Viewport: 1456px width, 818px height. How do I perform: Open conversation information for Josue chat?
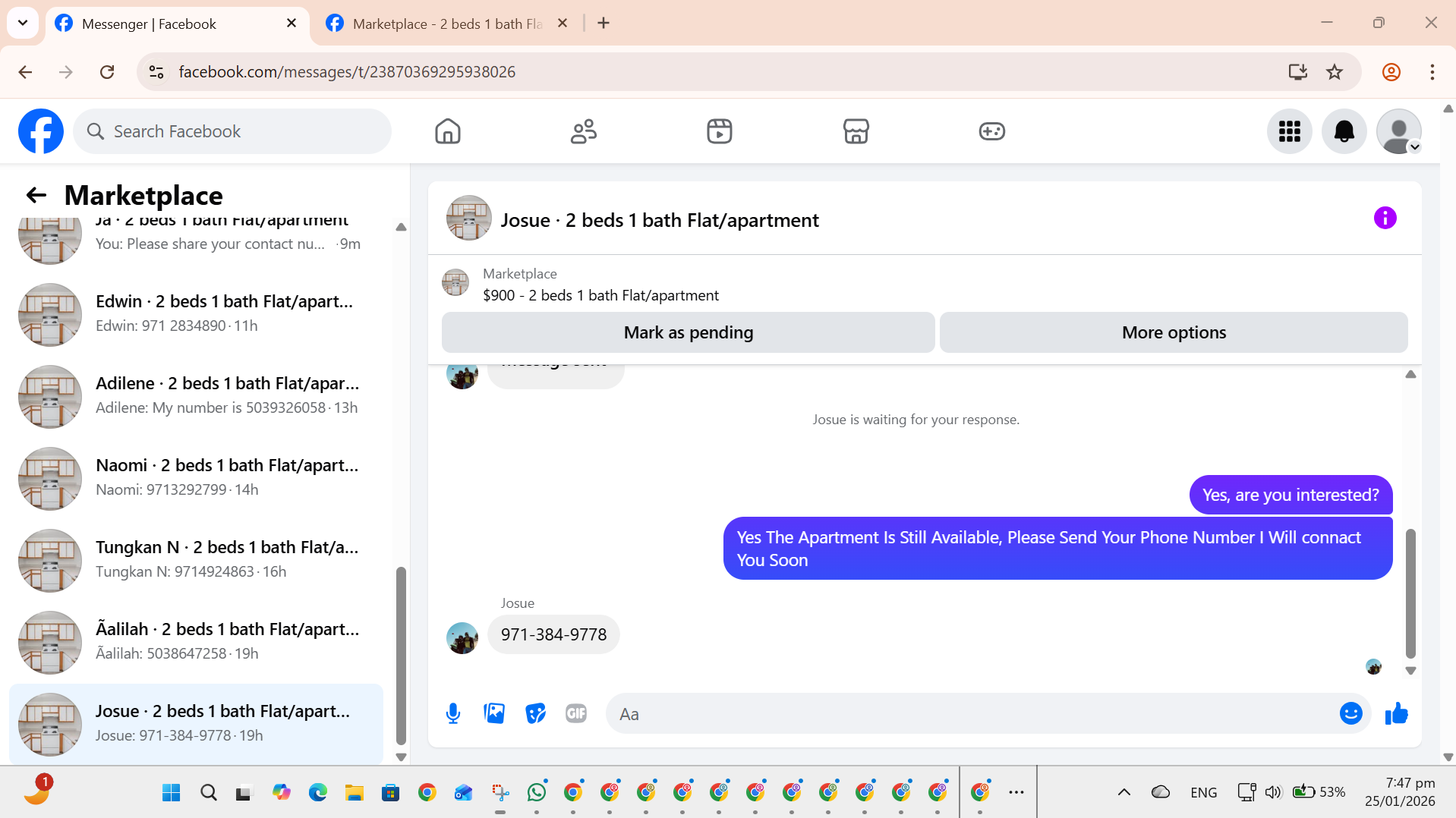[1385, 219]
